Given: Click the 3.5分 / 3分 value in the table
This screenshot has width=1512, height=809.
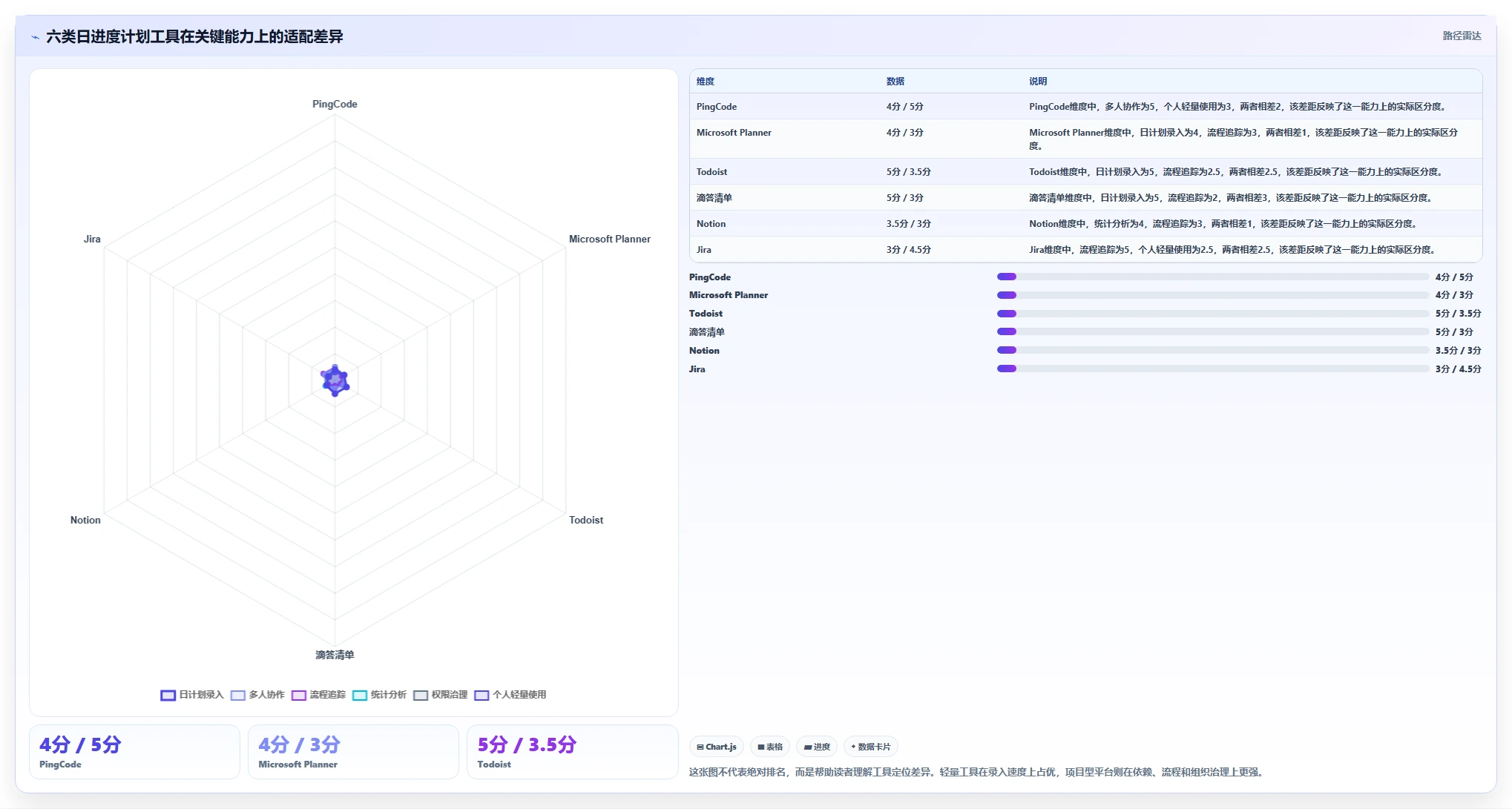Looking at the screenshot, I should point(908,224).
